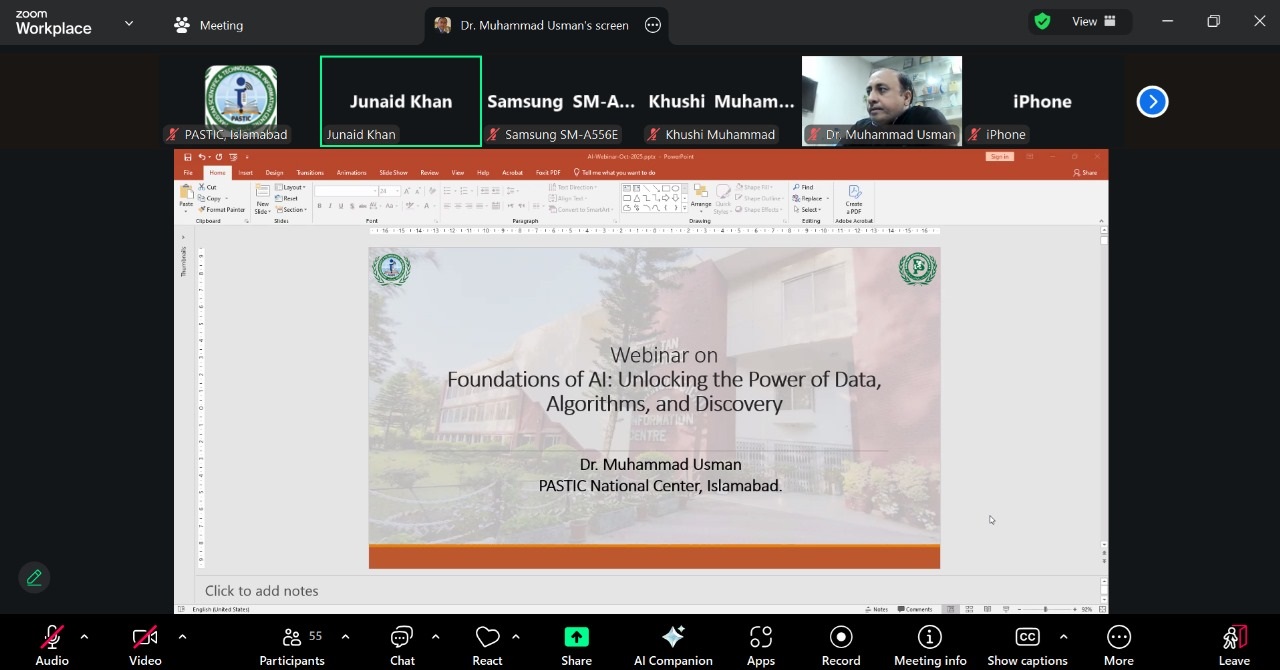
Task: Toggle italic formatting
Action: click(330, 205)
